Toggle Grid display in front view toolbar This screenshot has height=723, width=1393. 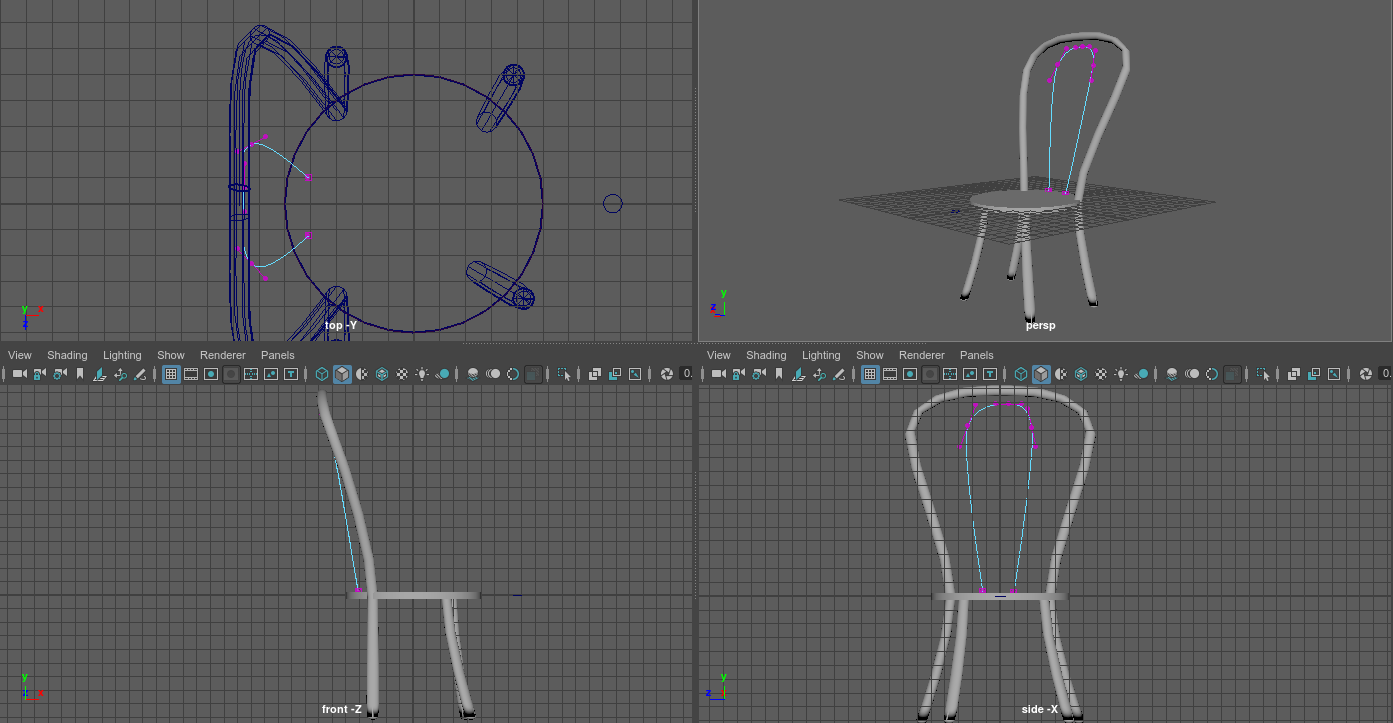pos(171,374)
